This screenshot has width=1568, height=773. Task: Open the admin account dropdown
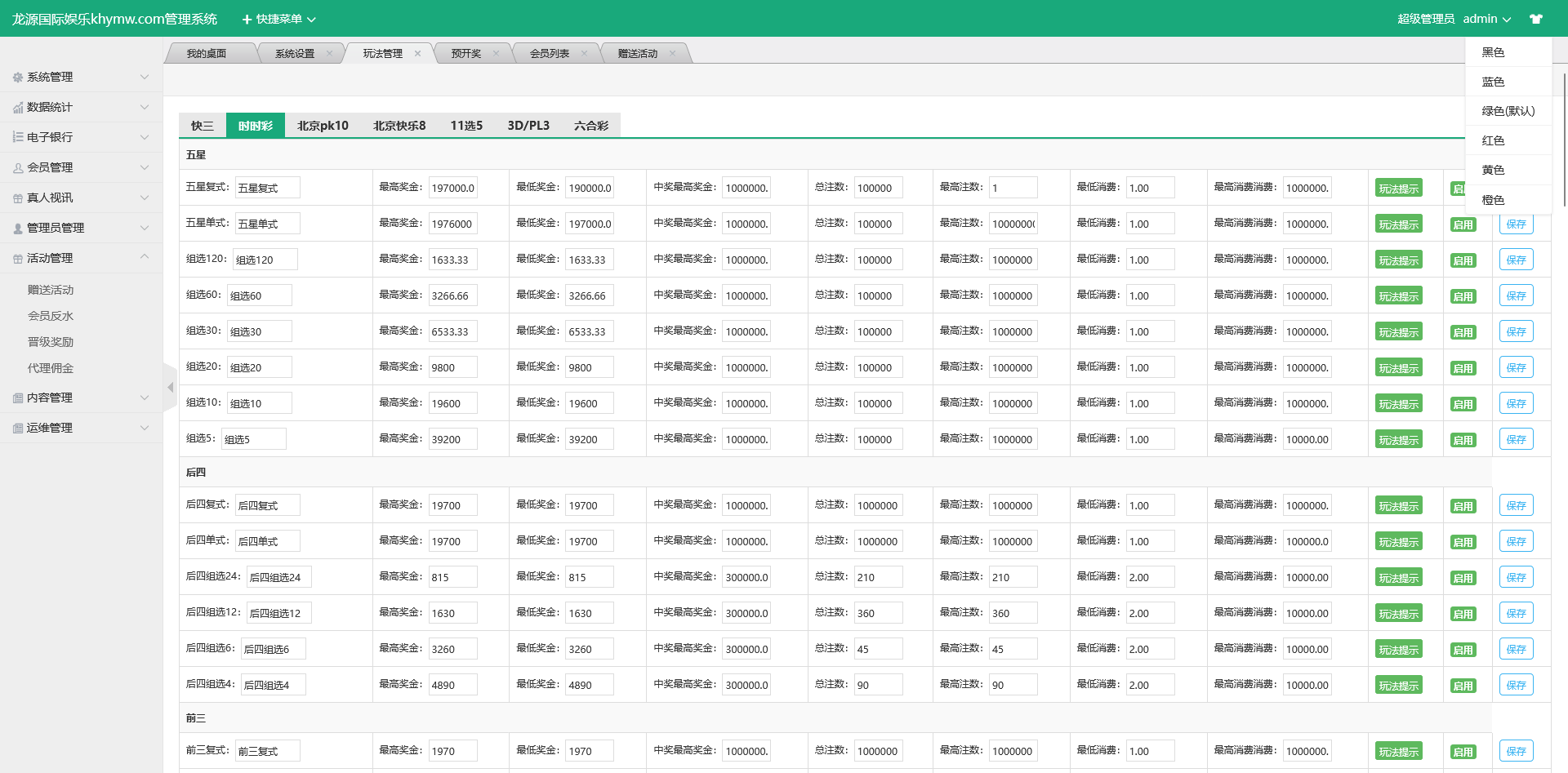(1486, 19)
